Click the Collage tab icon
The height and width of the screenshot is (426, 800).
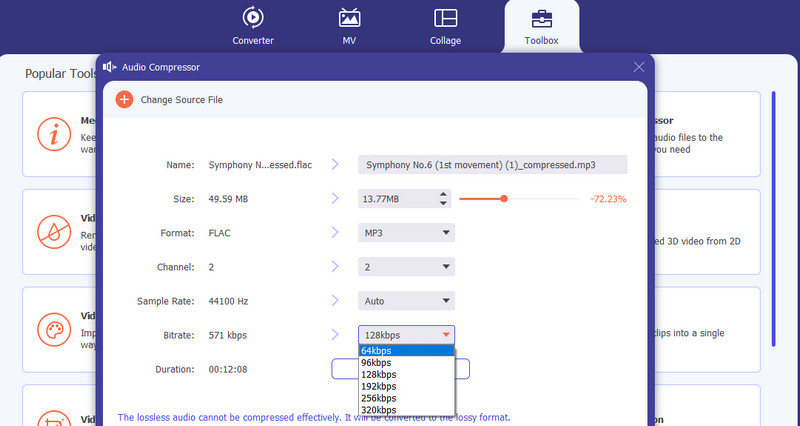[445, 27]
